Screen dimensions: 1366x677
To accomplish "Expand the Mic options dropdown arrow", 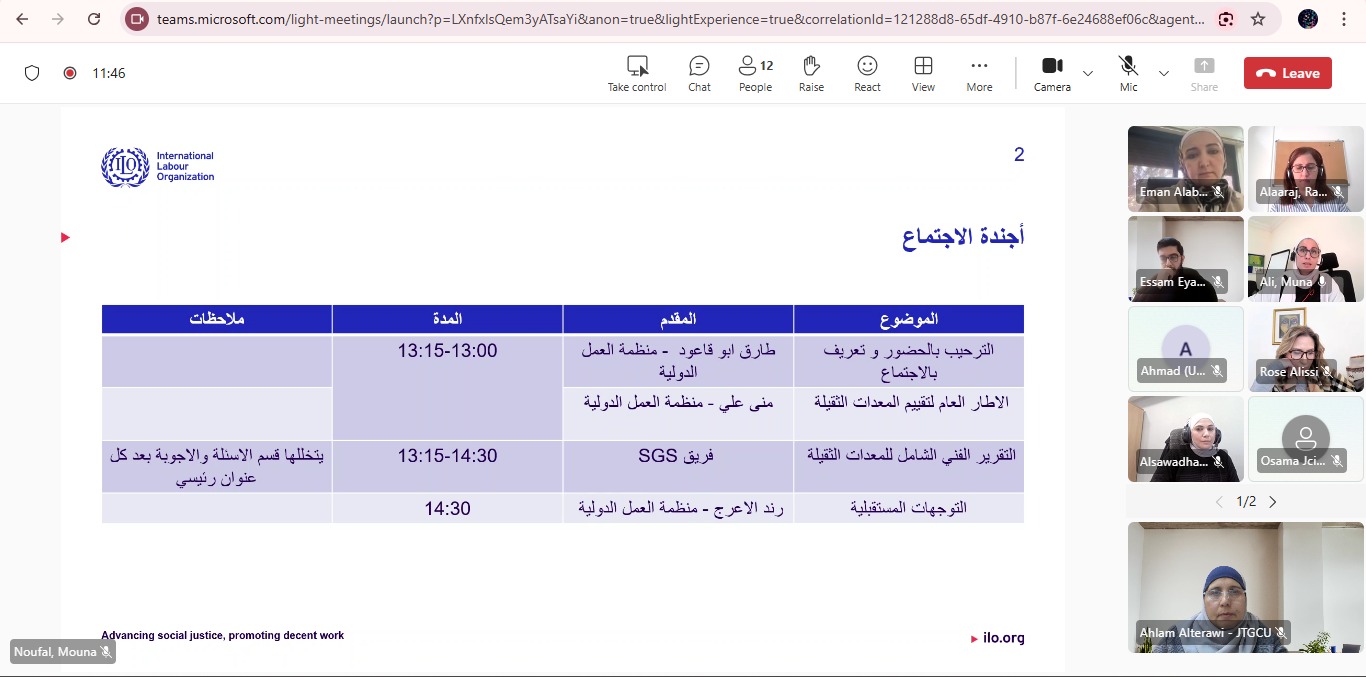I will tap(1163, 73).
